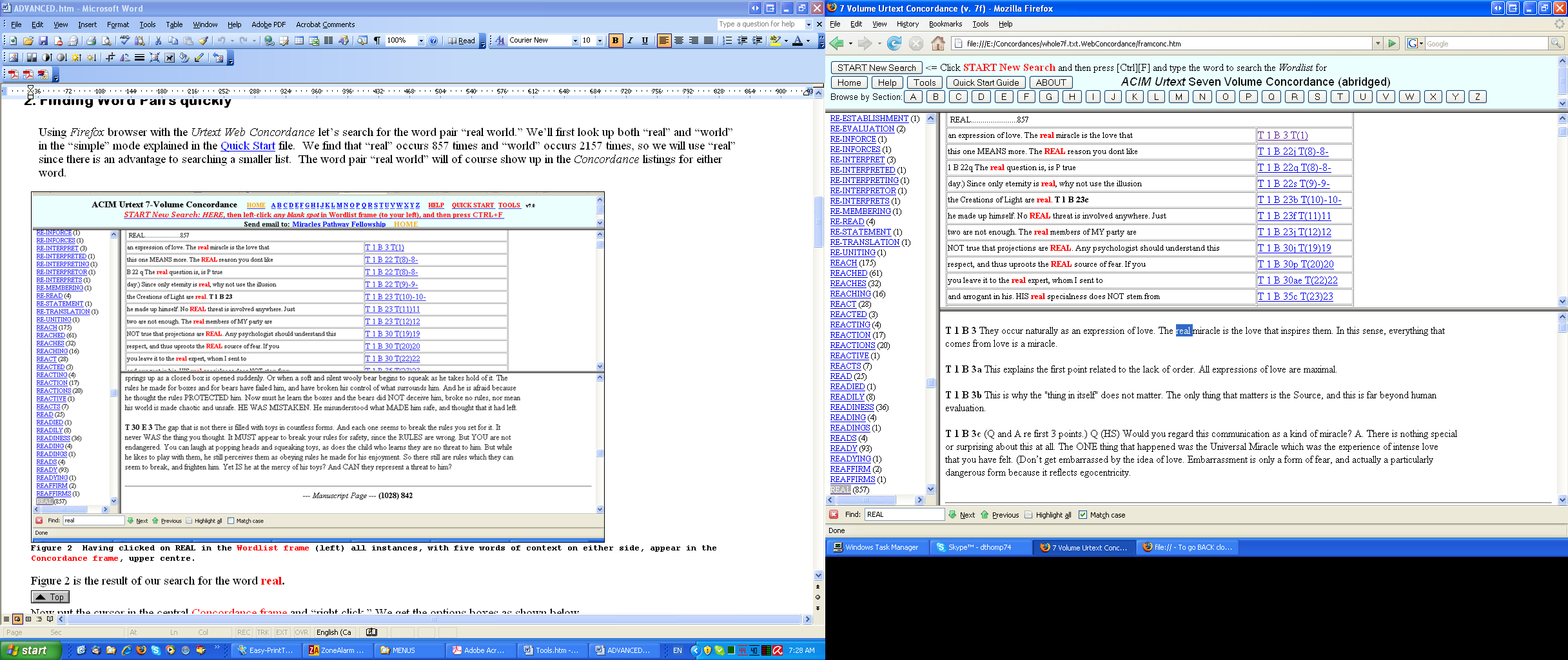Toggle Italic formatting in Word
Viewport: 1568px width, 660px height.
[x=630, y=41]
